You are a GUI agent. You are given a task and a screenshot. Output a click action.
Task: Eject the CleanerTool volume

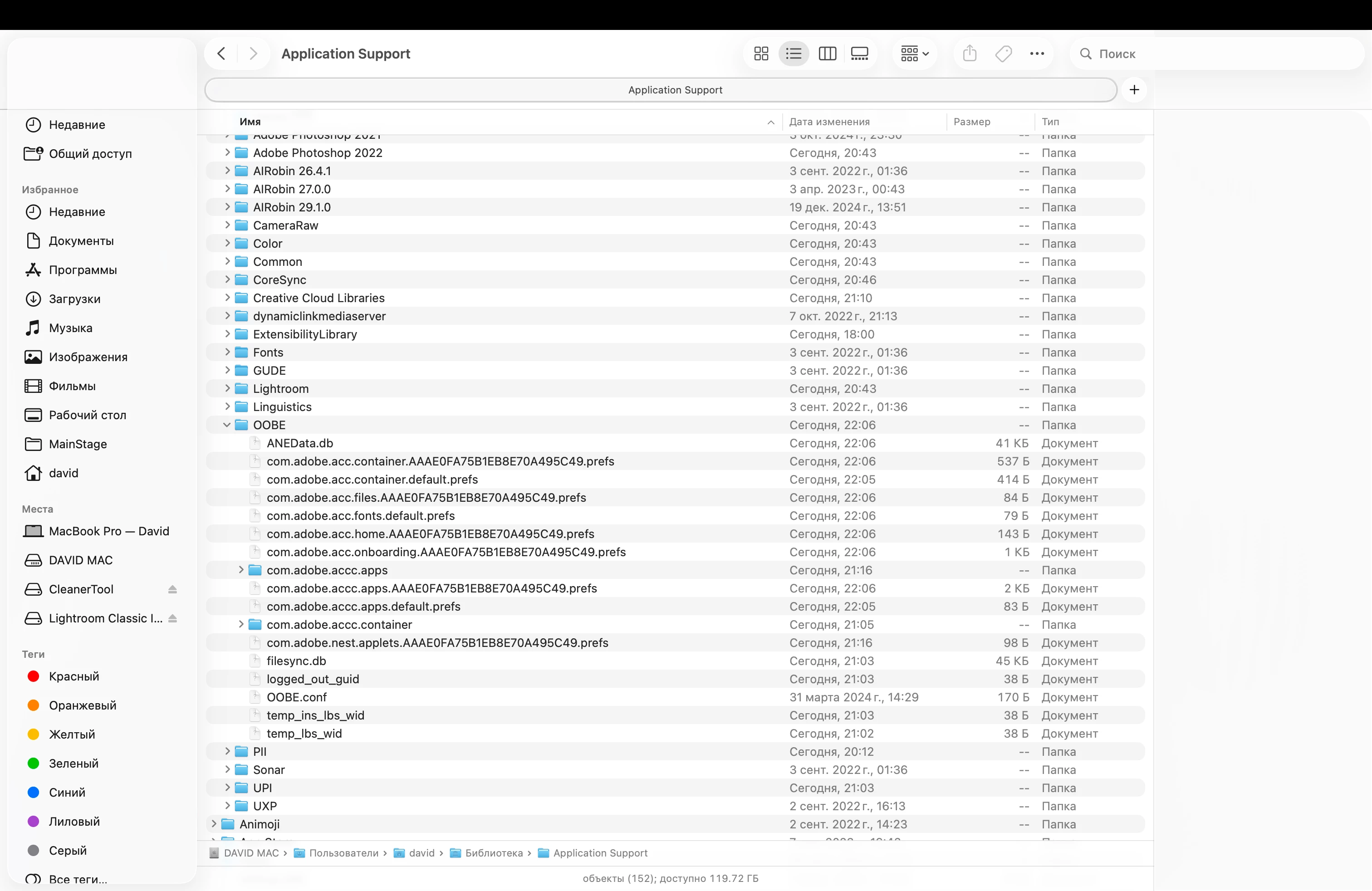click(x=172, y=589)
